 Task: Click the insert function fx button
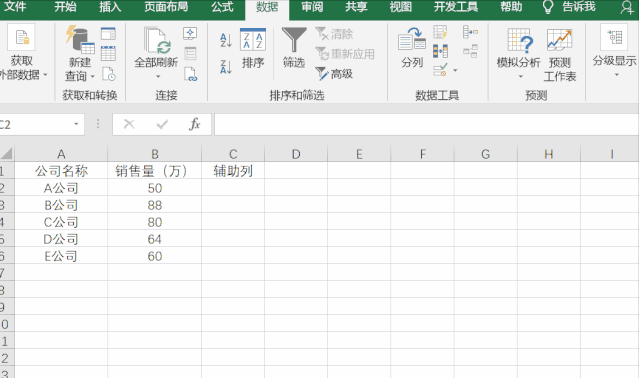click(x=195, y=124)
